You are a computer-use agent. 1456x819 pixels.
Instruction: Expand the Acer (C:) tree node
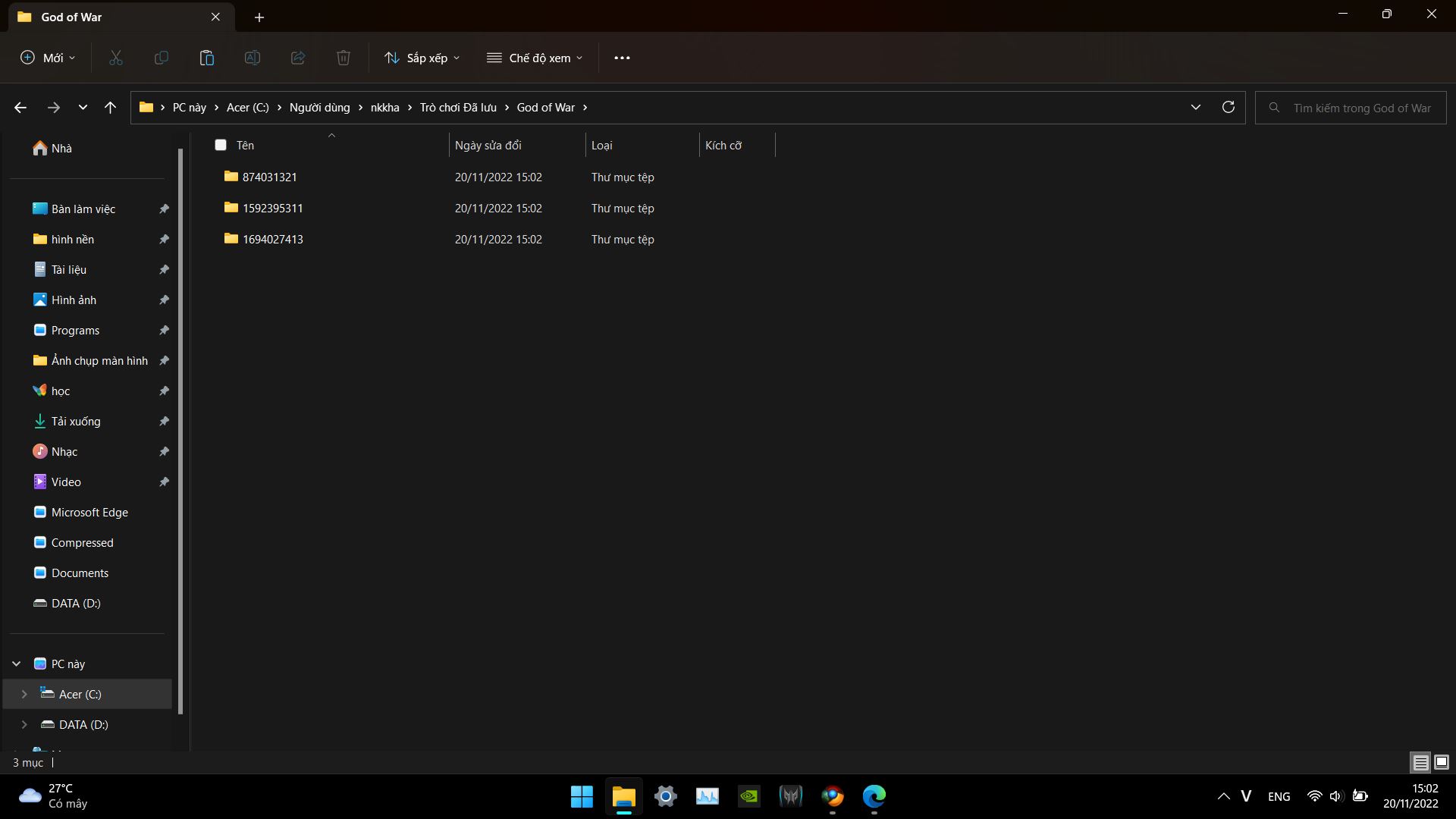pos(24,694)
